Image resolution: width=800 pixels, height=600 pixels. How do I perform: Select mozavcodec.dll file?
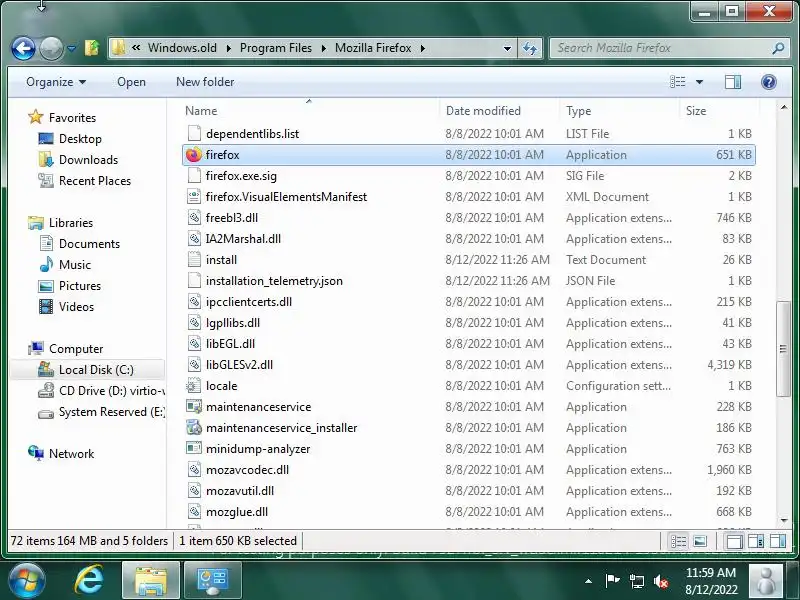point(247,470)
